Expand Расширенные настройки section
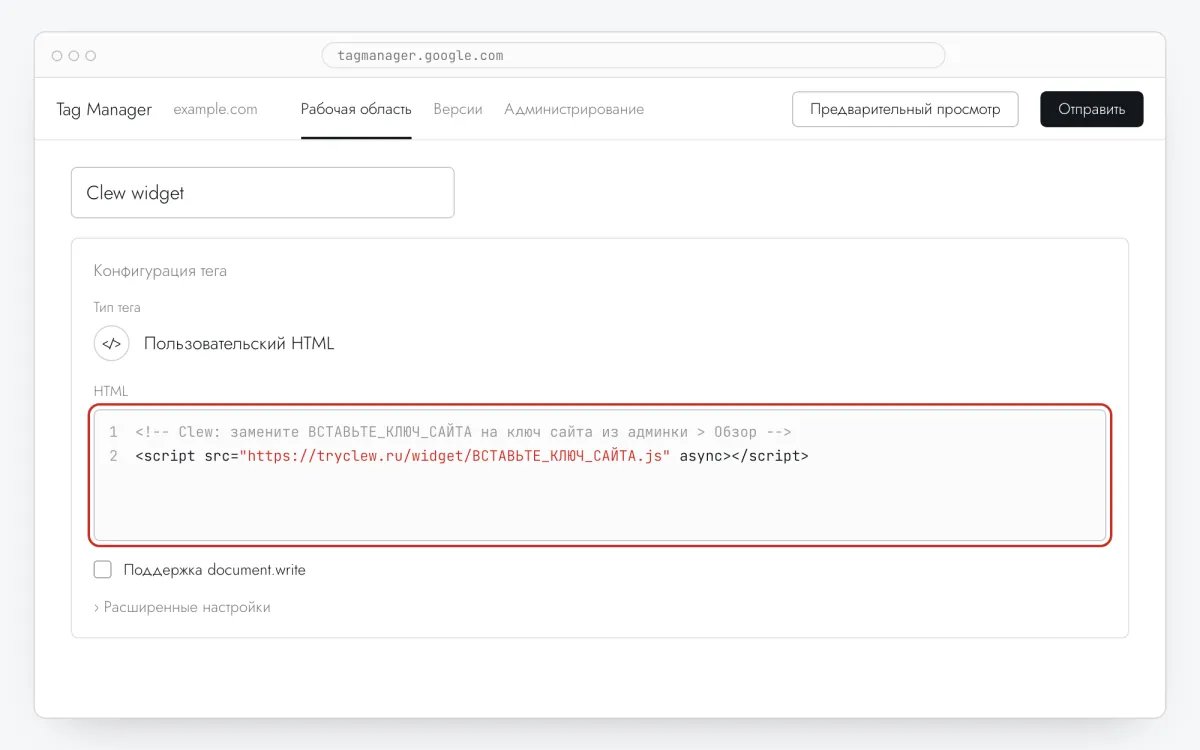The height and width of the screenshot is (750, 1200). [182, 607]
